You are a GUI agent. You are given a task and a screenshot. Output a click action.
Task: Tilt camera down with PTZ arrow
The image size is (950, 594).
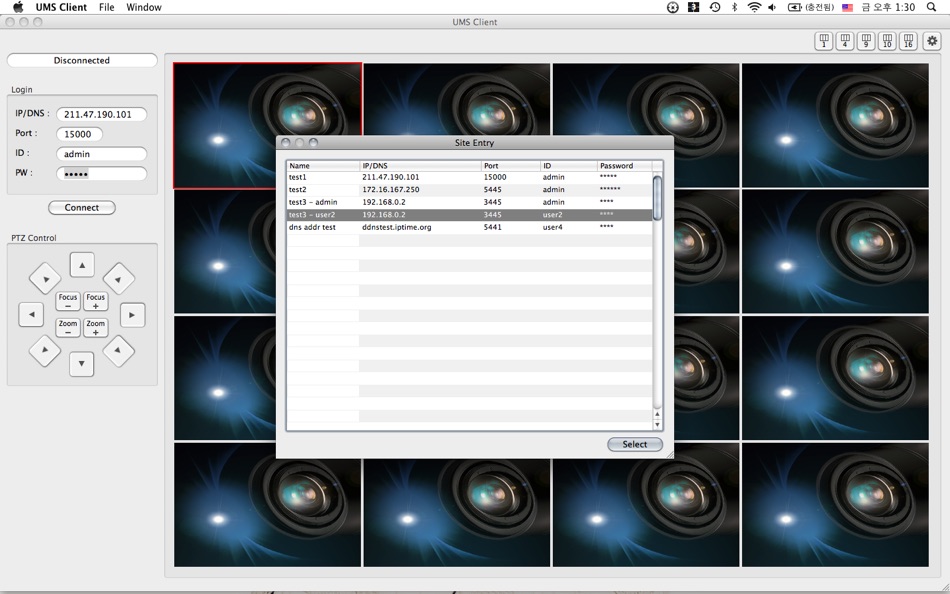coord(82,364)
